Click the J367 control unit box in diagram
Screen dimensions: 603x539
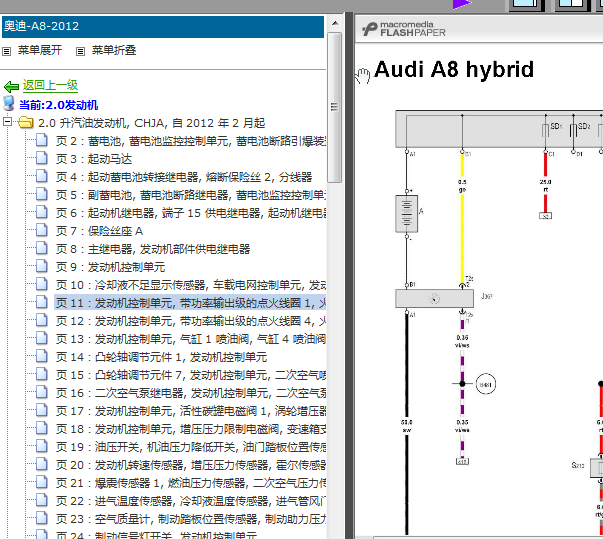pyautogui.click(x=434, y=298)
